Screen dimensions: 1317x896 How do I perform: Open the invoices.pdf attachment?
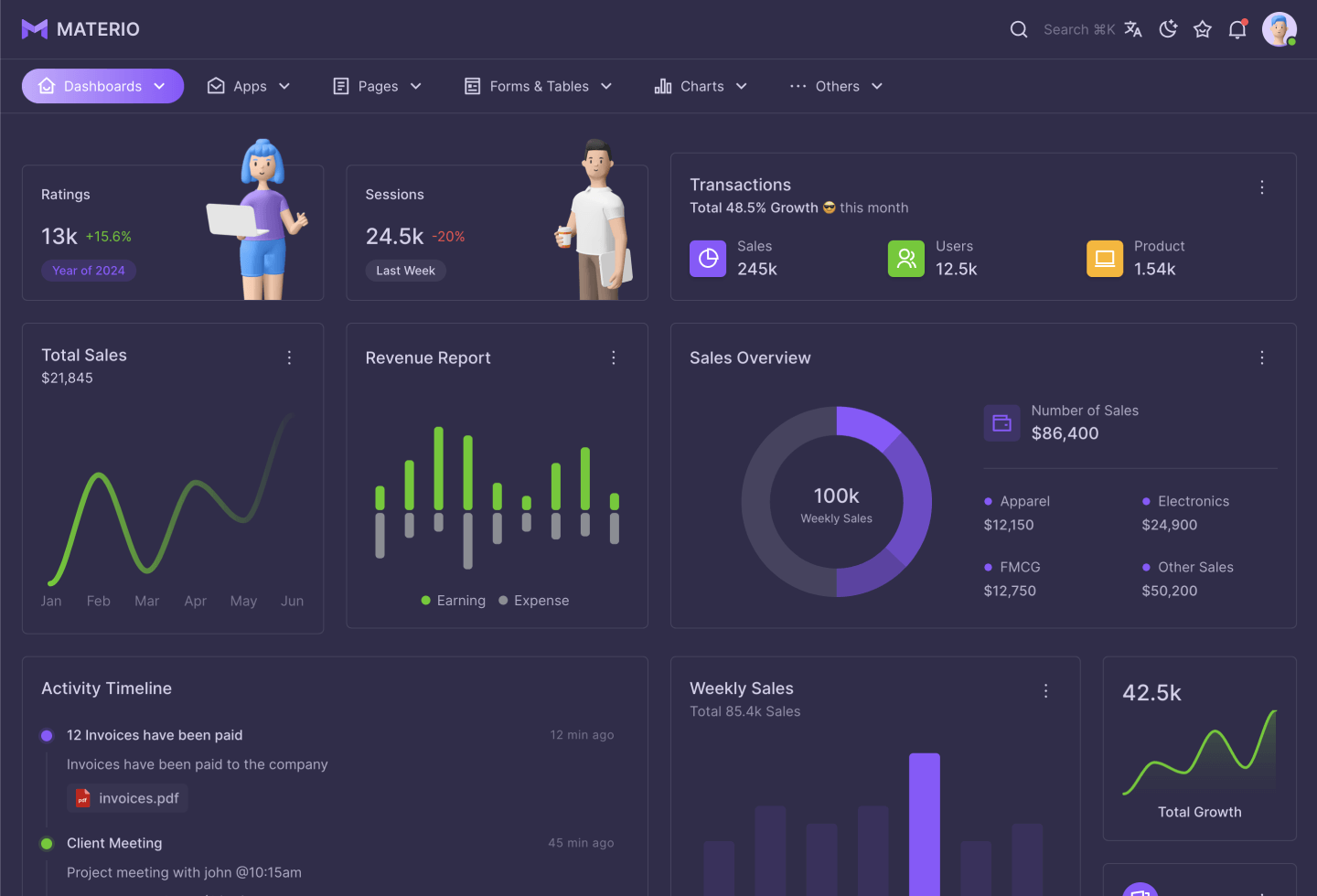[x=128, y=798]
